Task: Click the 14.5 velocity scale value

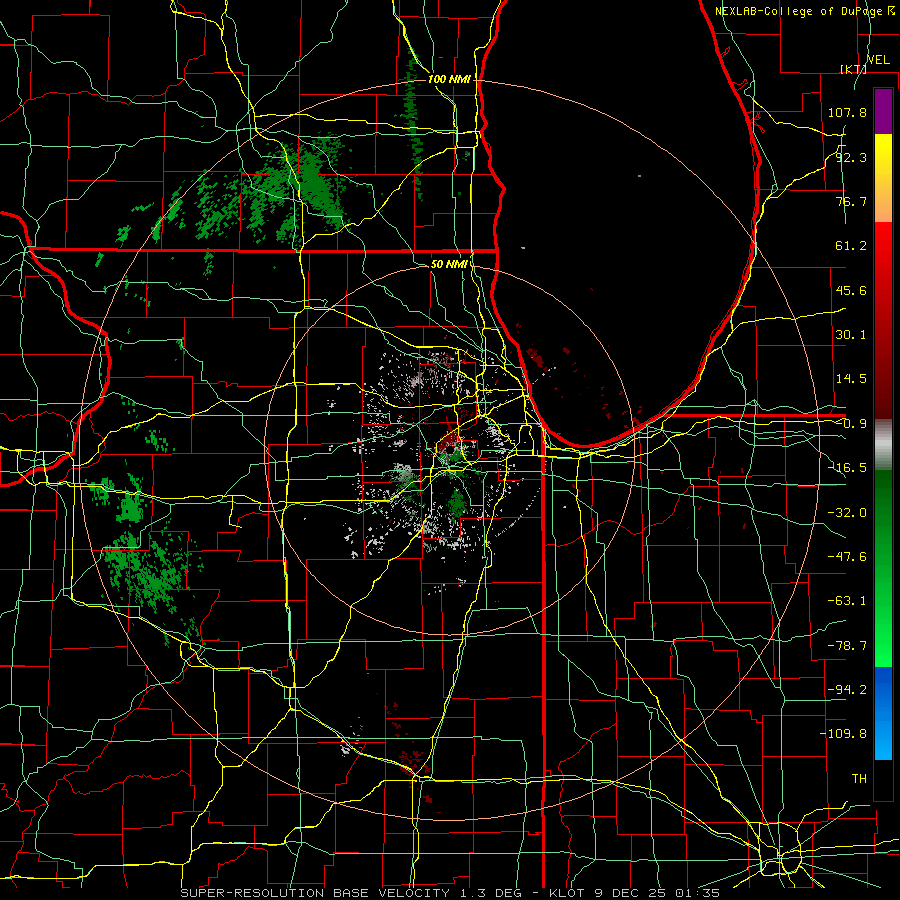Action: [851, 379]
